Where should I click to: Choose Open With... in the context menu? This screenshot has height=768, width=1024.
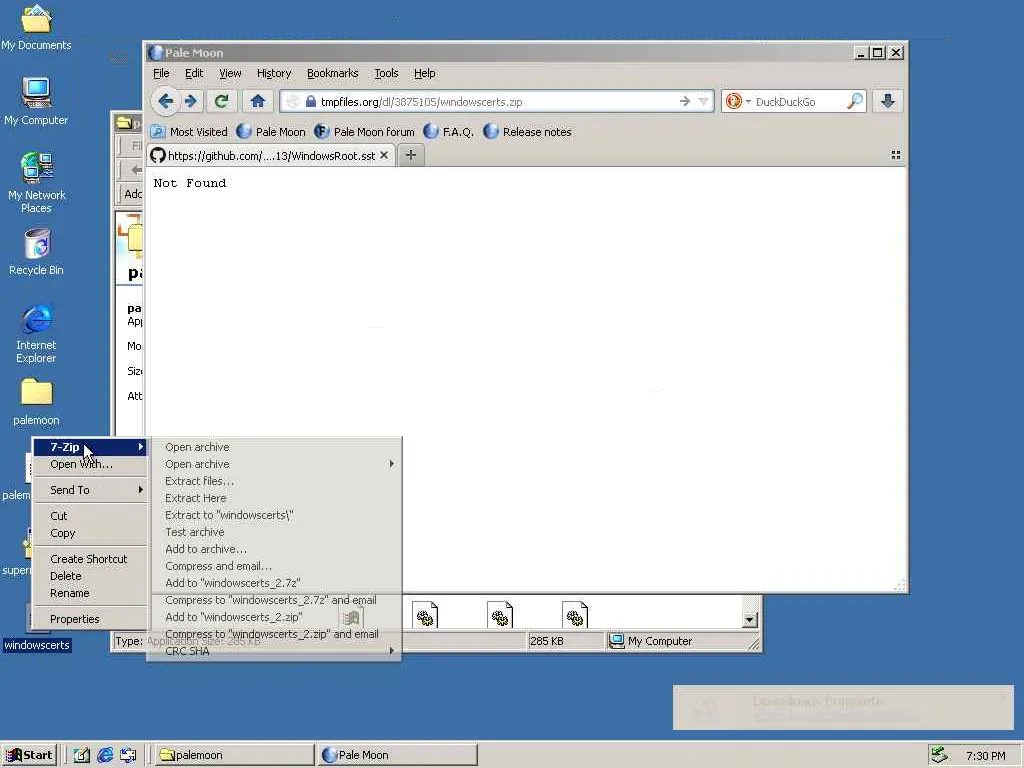89,464
